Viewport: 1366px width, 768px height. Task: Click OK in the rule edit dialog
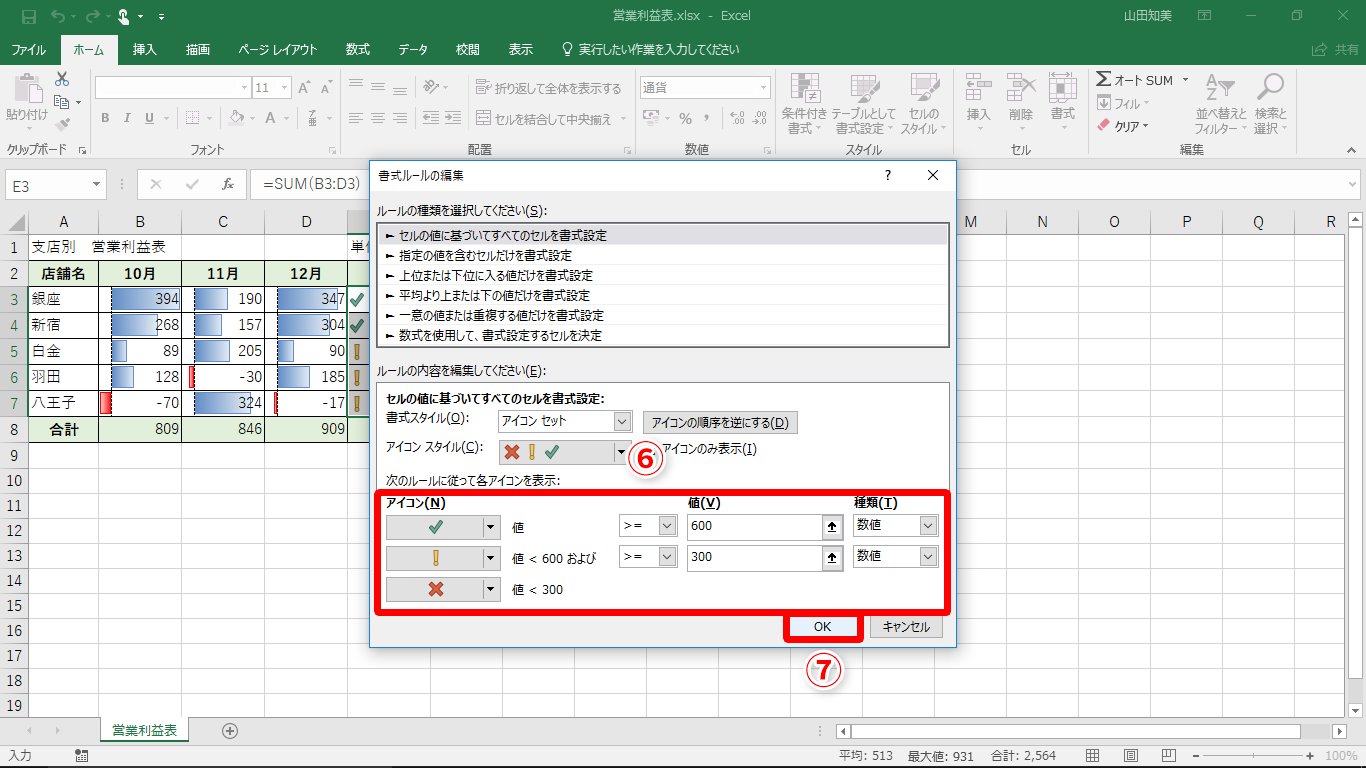(x=823, y=627)
